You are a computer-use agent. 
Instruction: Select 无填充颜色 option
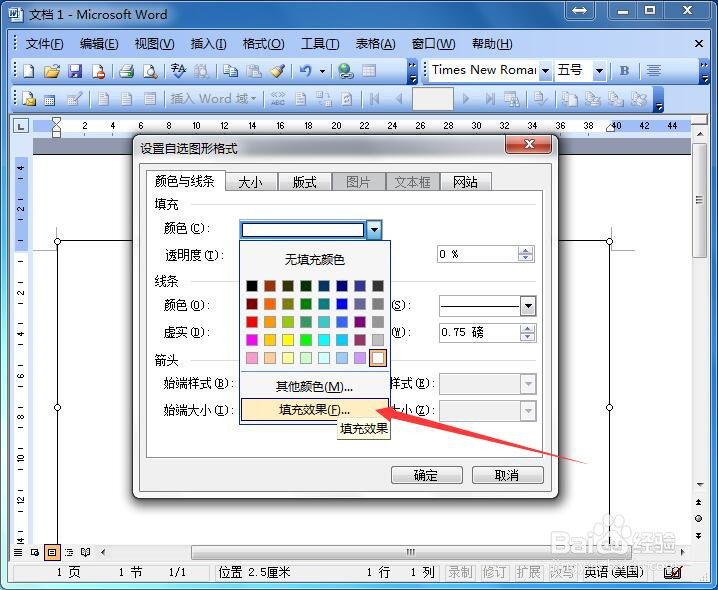[x=314, y=260]
